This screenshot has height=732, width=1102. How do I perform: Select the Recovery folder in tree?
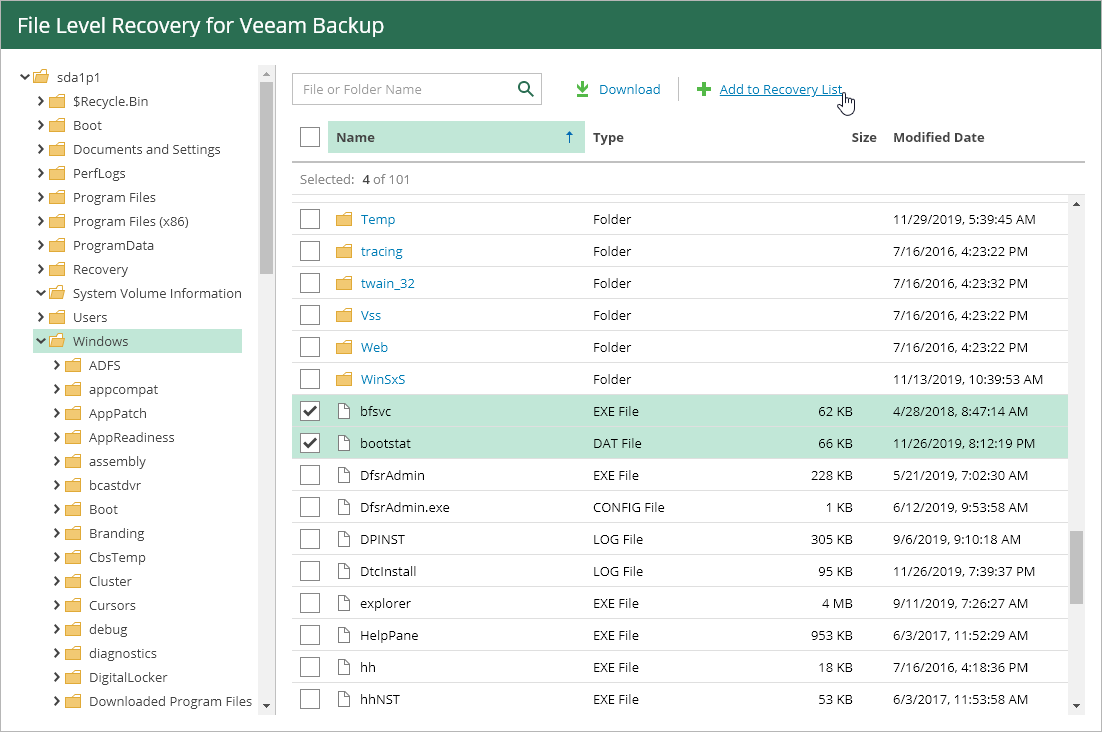(100, 270)
